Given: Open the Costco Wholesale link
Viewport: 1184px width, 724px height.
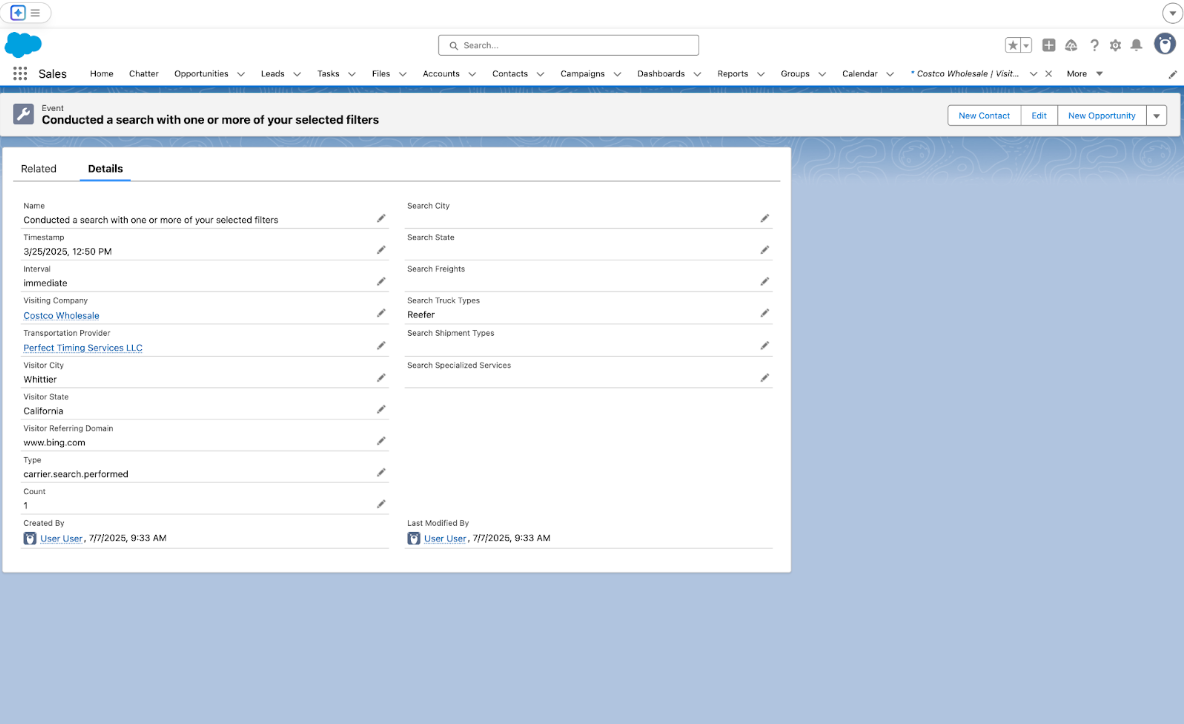Looking at the screenshot, I should pos(61,316).
